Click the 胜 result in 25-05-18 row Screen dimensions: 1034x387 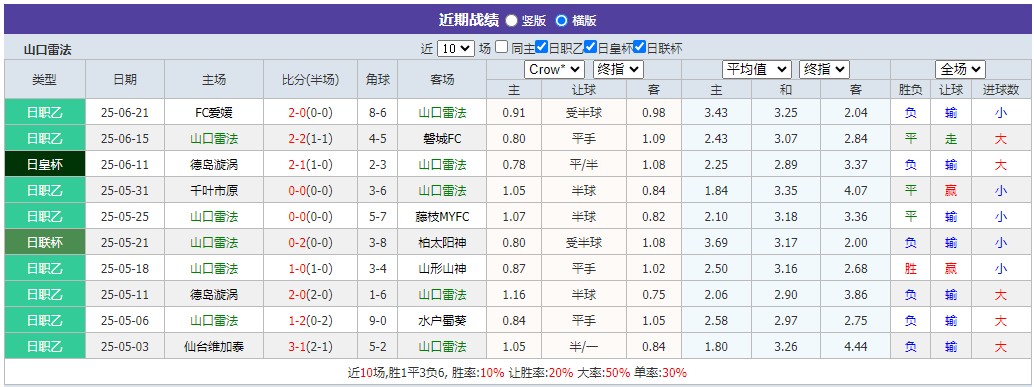tap(911, 268)
